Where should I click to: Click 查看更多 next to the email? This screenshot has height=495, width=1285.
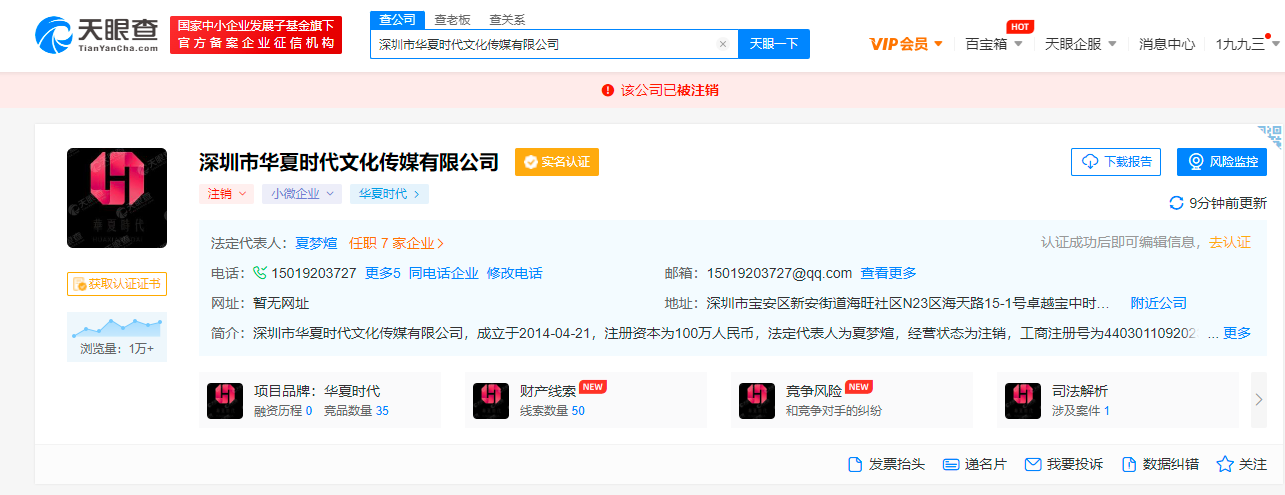click(x=888, y=273)
